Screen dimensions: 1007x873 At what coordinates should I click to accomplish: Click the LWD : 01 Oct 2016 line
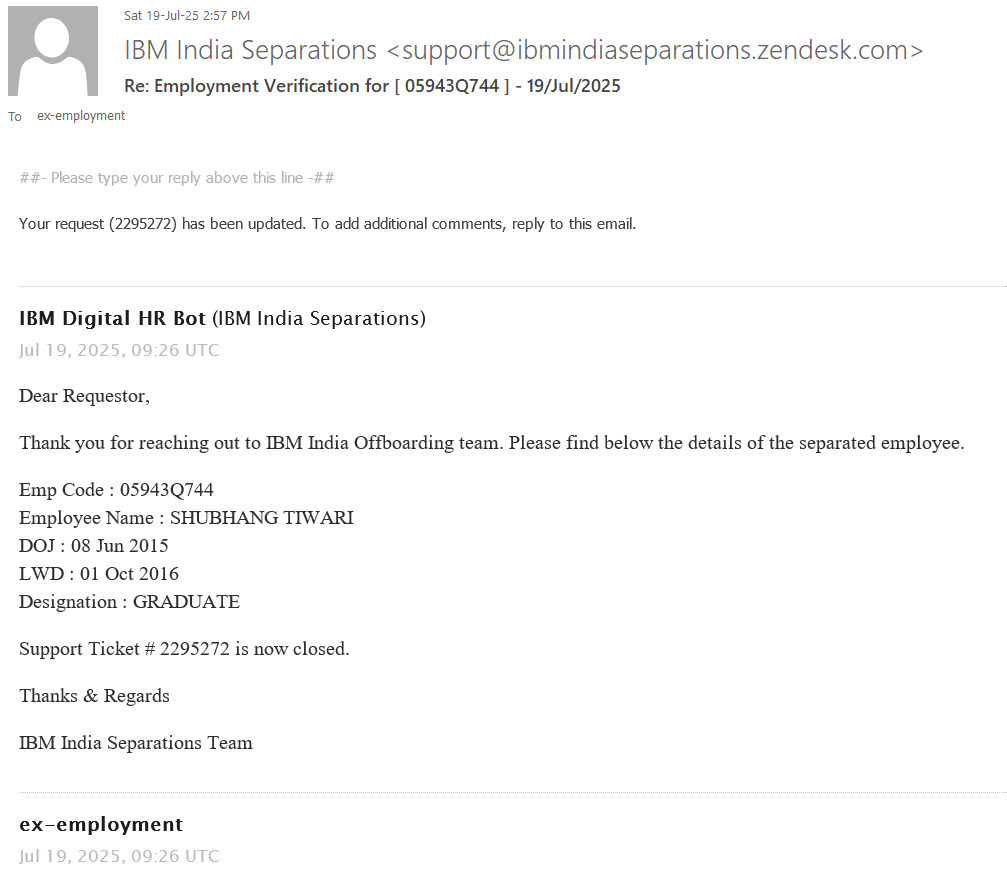tap(98, 574)
